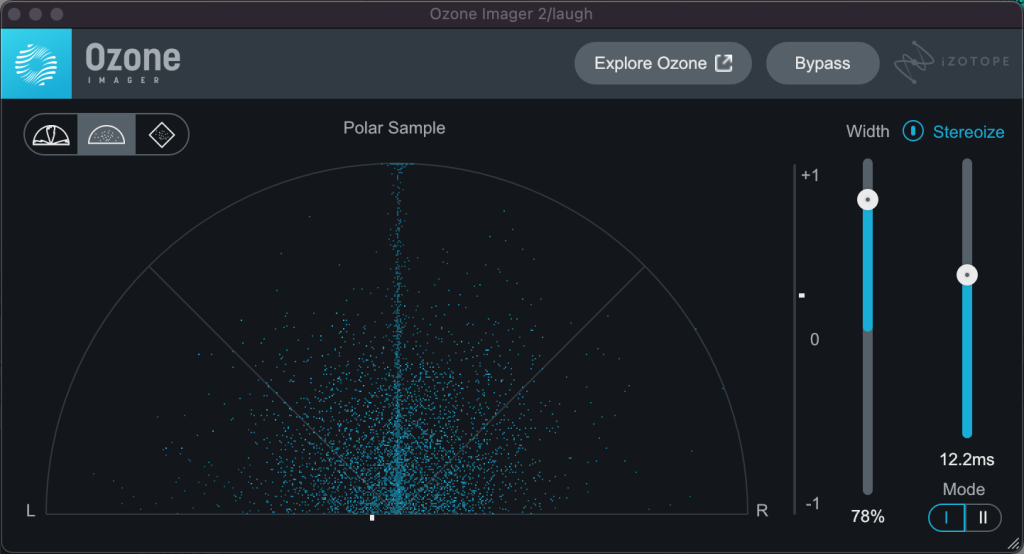
Task: Click the Width slider handle
Action: 867,200
